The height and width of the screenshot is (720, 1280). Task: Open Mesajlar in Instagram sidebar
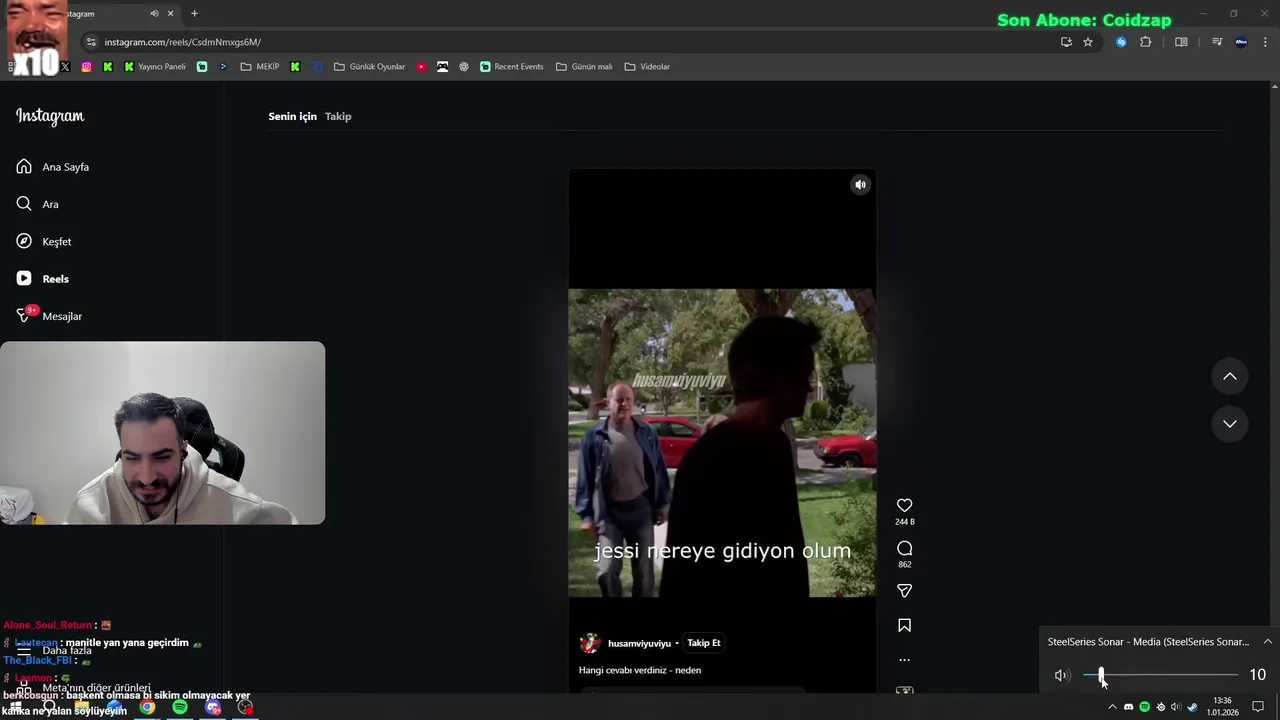(x=50, y=316)
